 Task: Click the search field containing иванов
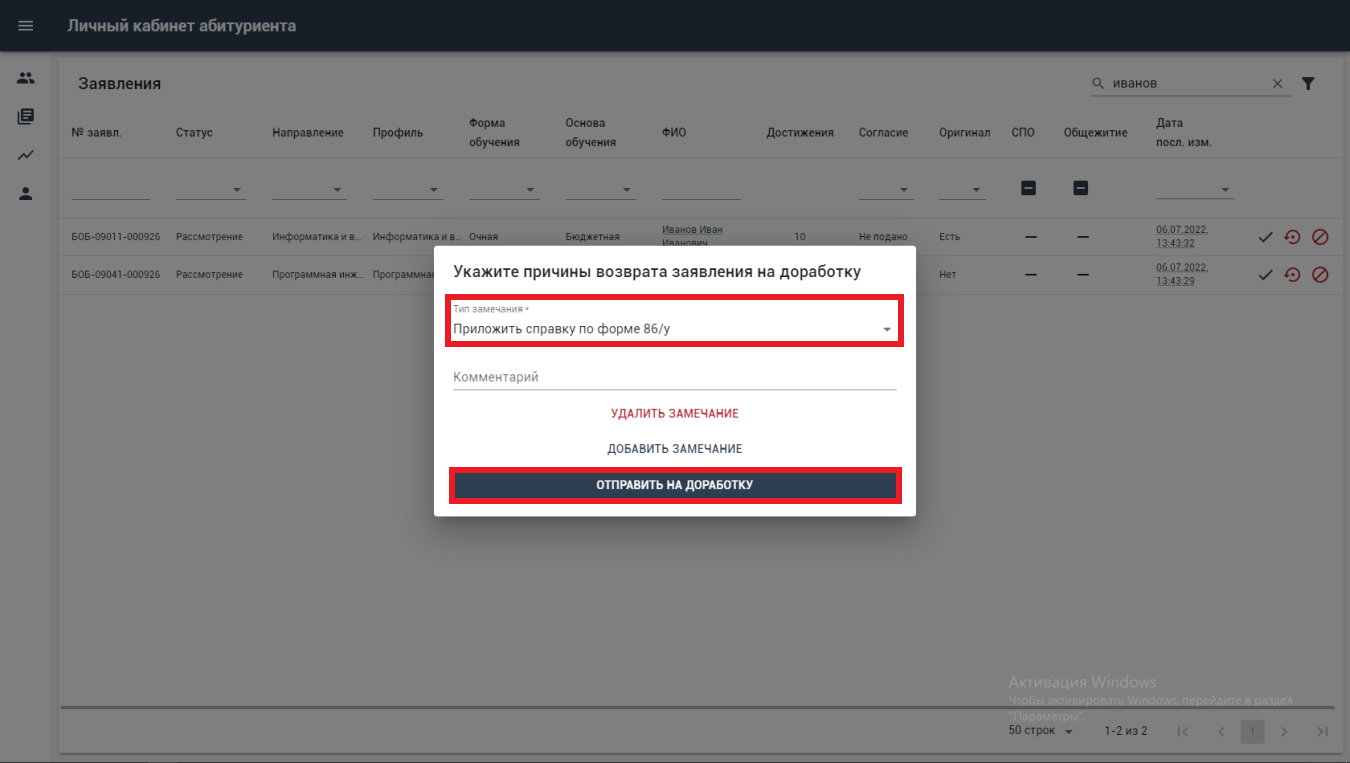tap(1188, 84)
